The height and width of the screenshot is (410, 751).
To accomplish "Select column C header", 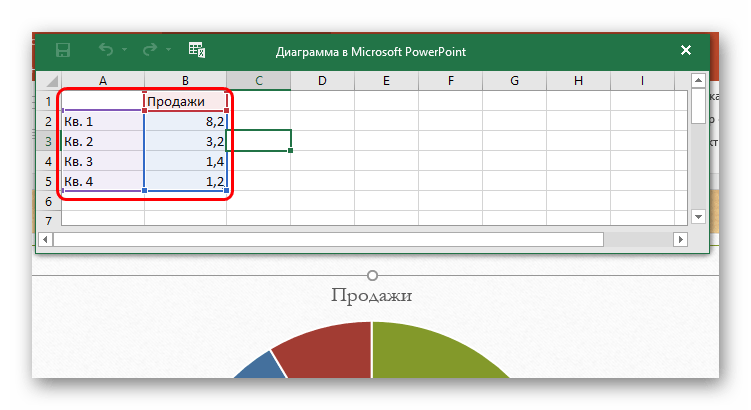I will coord(259,80).
